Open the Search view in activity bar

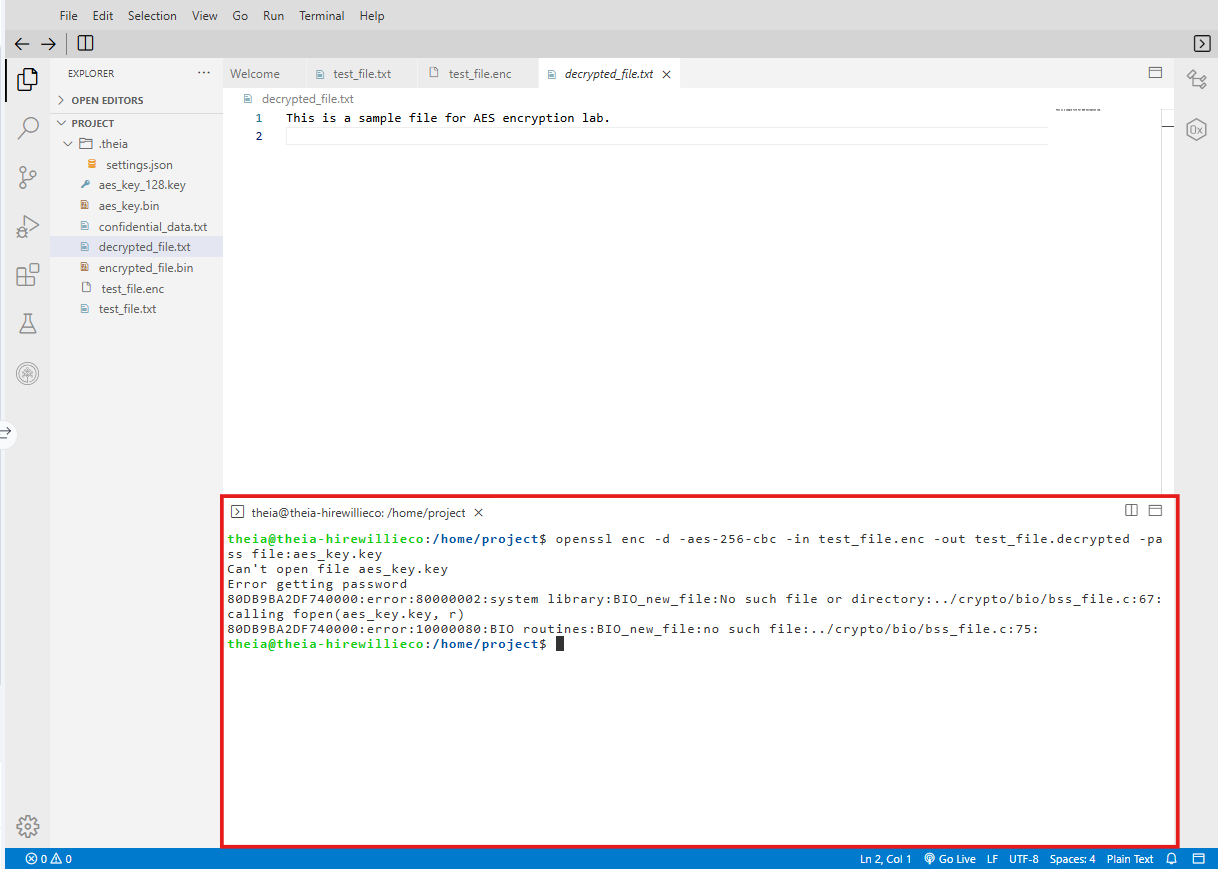pos(28,128)
